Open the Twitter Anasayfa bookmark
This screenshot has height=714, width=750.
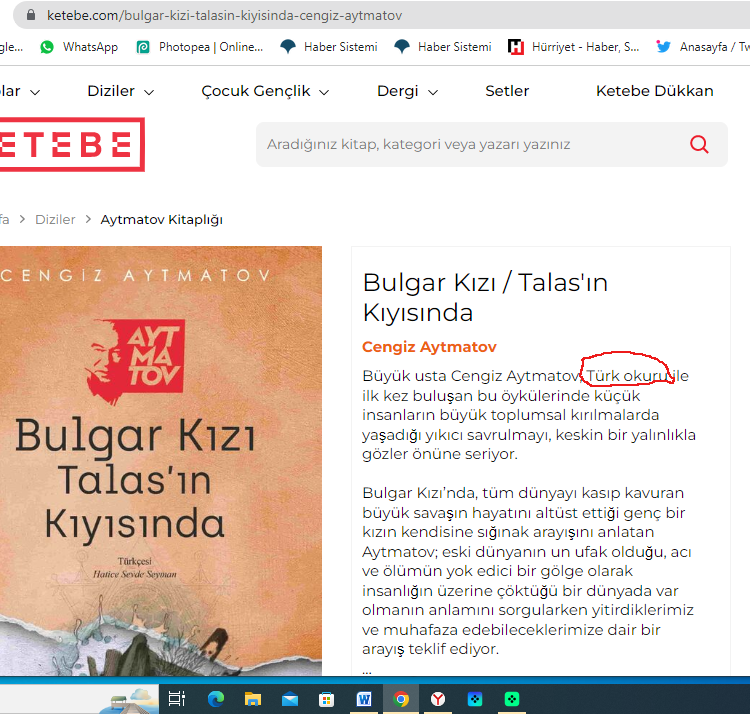tap(702, 47)
